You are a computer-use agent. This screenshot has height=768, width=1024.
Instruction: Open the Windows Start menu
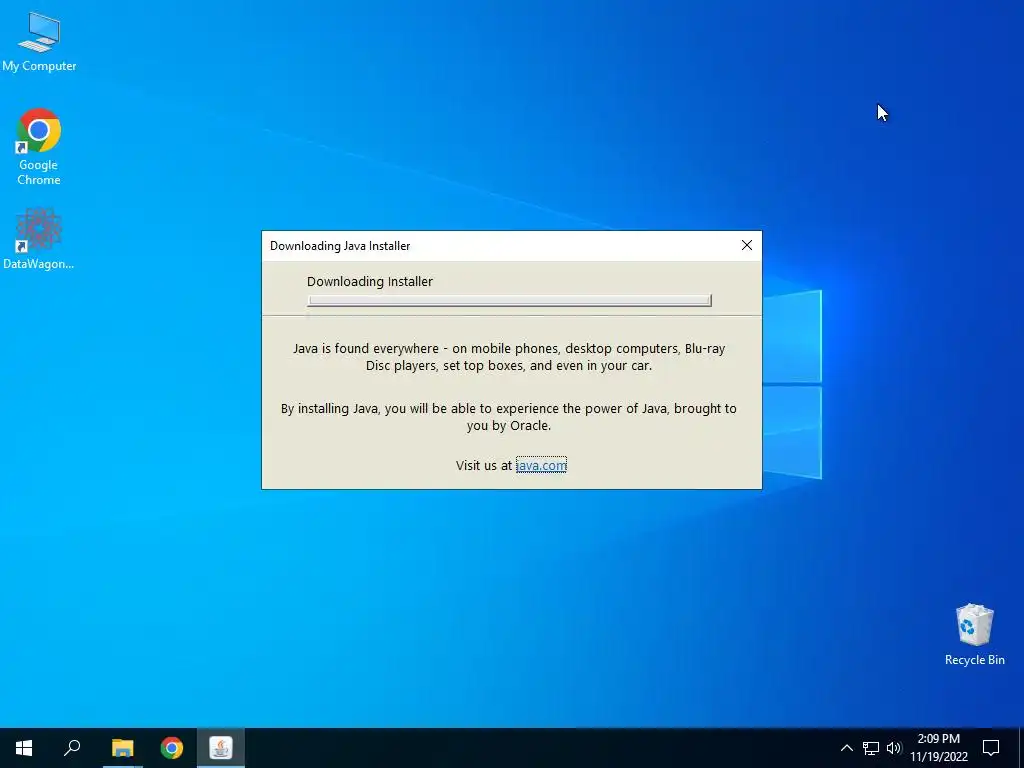click(x=24, y=748)
